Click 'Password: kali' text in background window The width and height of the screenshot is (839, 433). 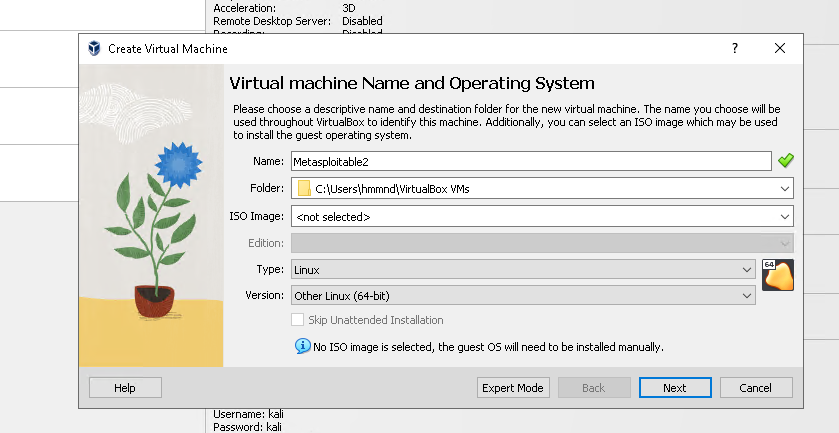(x=247, y=427)
